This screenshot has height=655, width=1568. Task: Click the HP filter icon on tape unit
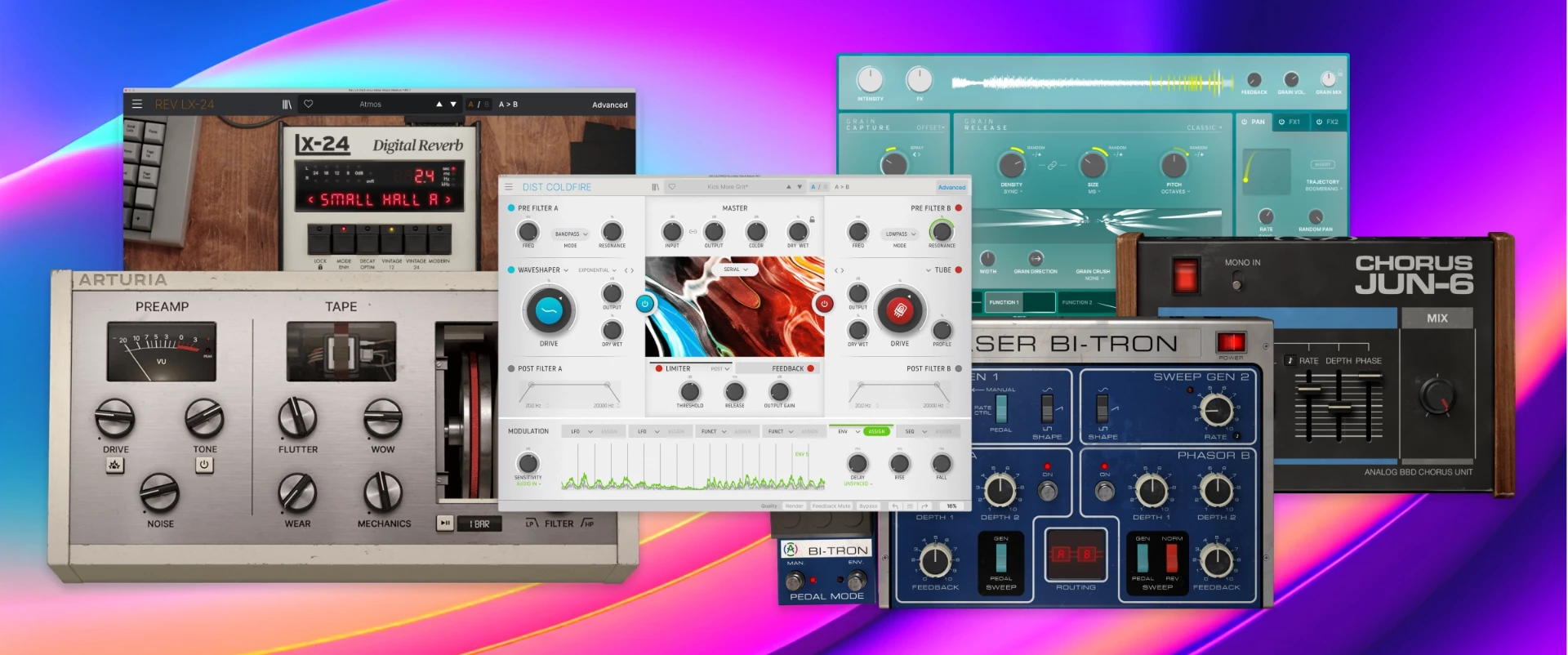(587, 523)
